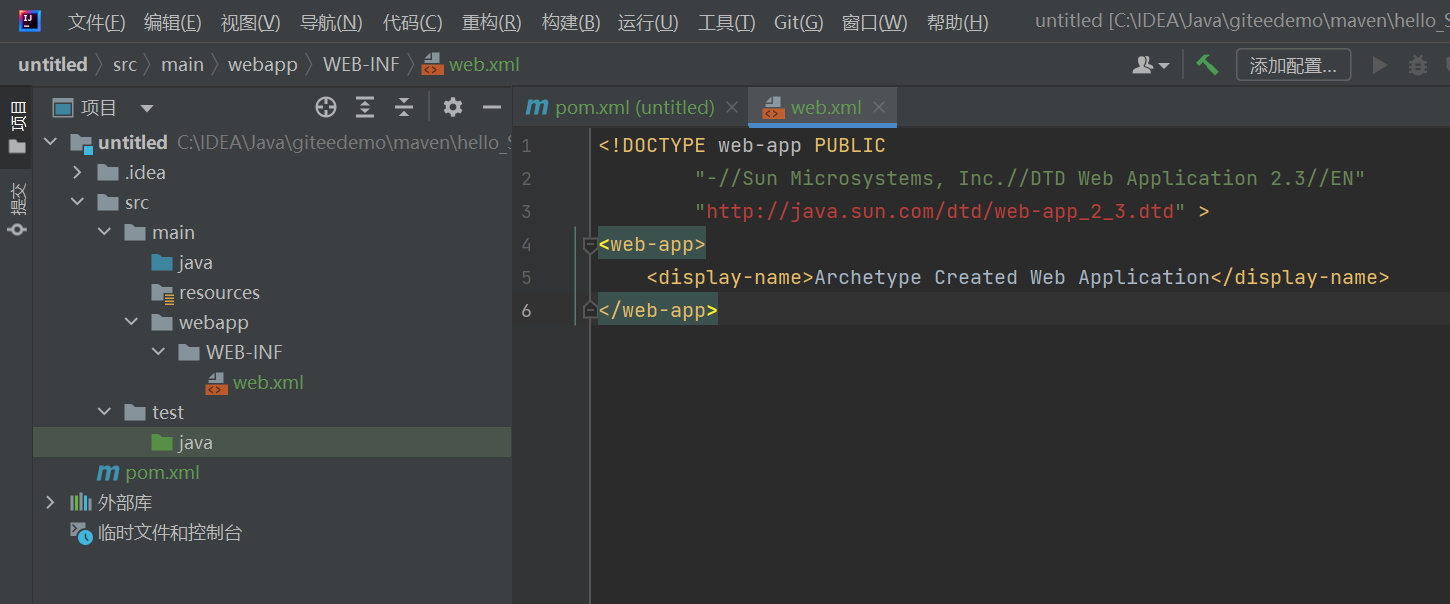
Task: Click the 临时文件和控制台 console icon
Action: click(x=81, y=533)
